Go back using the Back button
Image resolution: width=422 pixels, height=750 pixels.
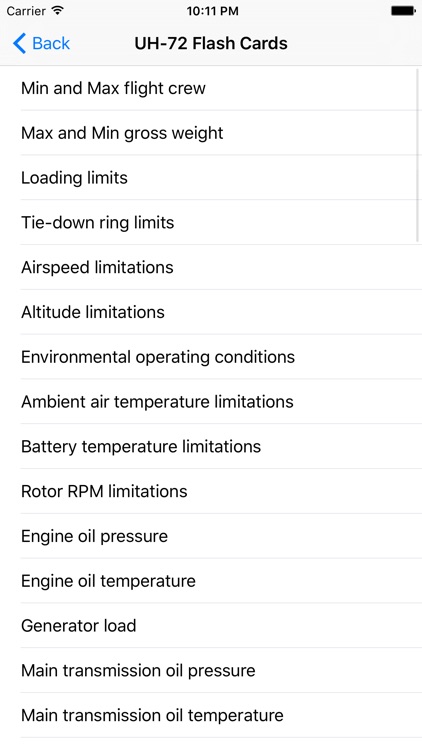tap(41, 43)
